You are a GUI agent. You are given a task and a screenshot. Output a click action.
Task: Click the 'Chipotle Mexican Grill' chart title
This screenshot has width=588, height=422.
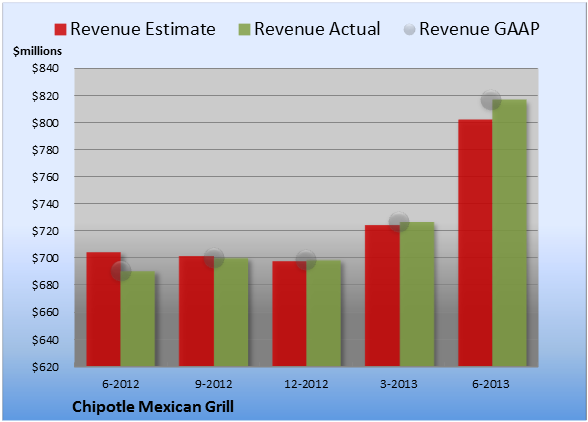pyautogui.click(x=153, y=407)
